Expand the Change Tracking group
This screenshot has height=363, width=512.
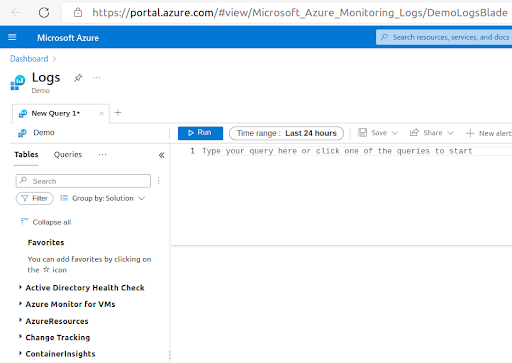point(58,337)
